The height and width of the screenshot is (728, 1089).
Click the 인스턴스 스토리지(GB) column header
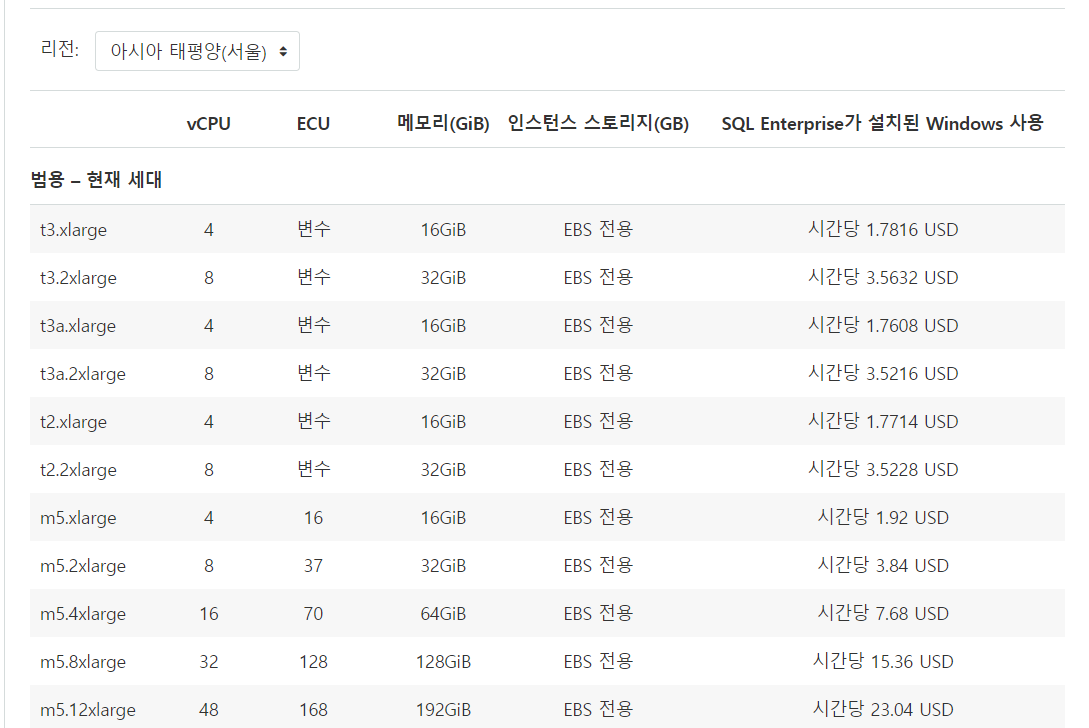point(598,124)
